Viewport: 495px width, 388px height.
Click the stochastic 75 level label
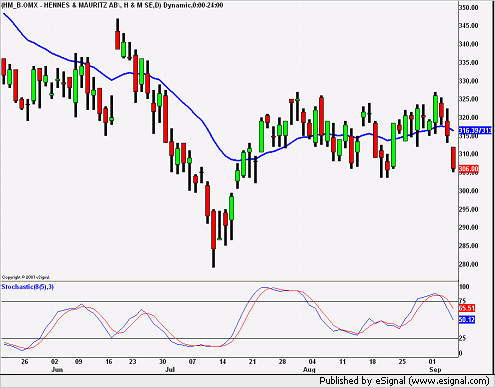pyautogui.click(x=462, y=301)
